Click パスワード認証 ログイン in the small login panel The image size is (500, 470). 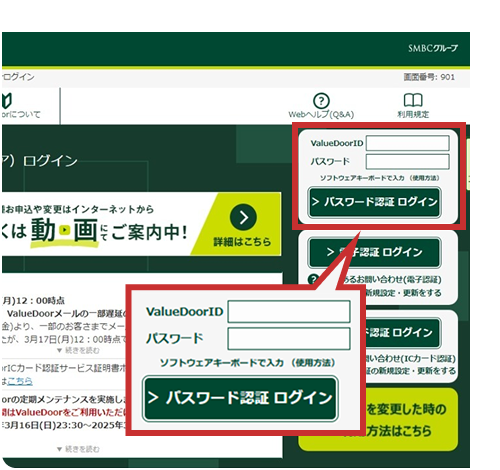pyautogui.click(x=375, y=202)
